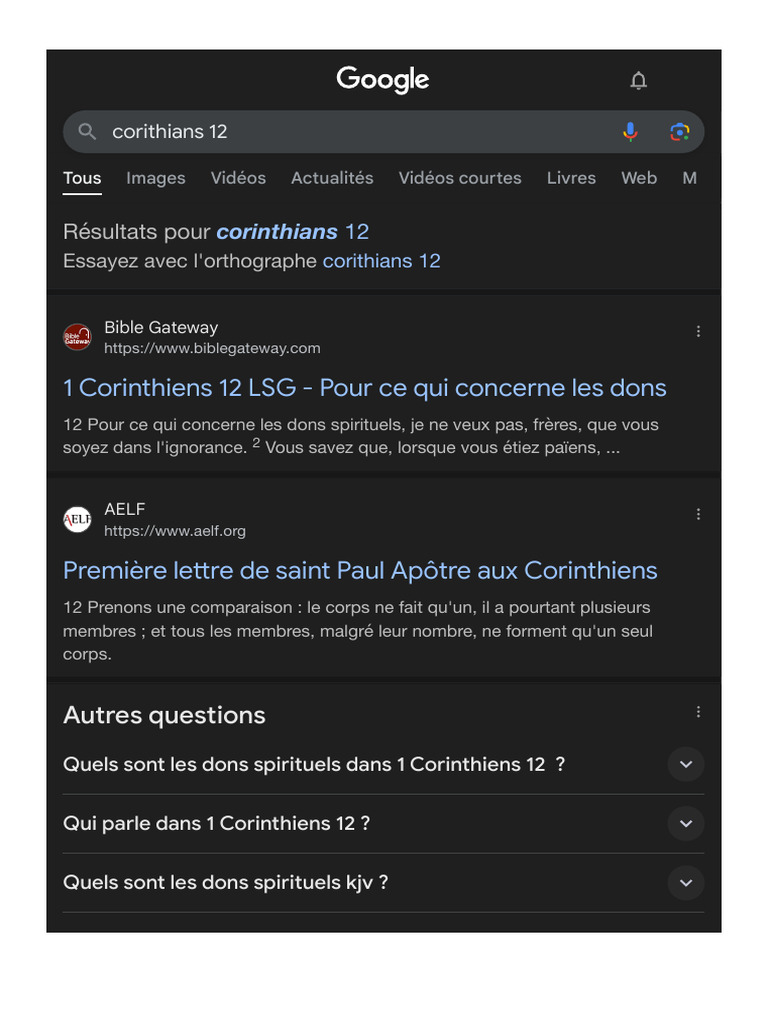Start voice search with the microphone icon
The image size is (768, 1024).
tap(630, 132)
